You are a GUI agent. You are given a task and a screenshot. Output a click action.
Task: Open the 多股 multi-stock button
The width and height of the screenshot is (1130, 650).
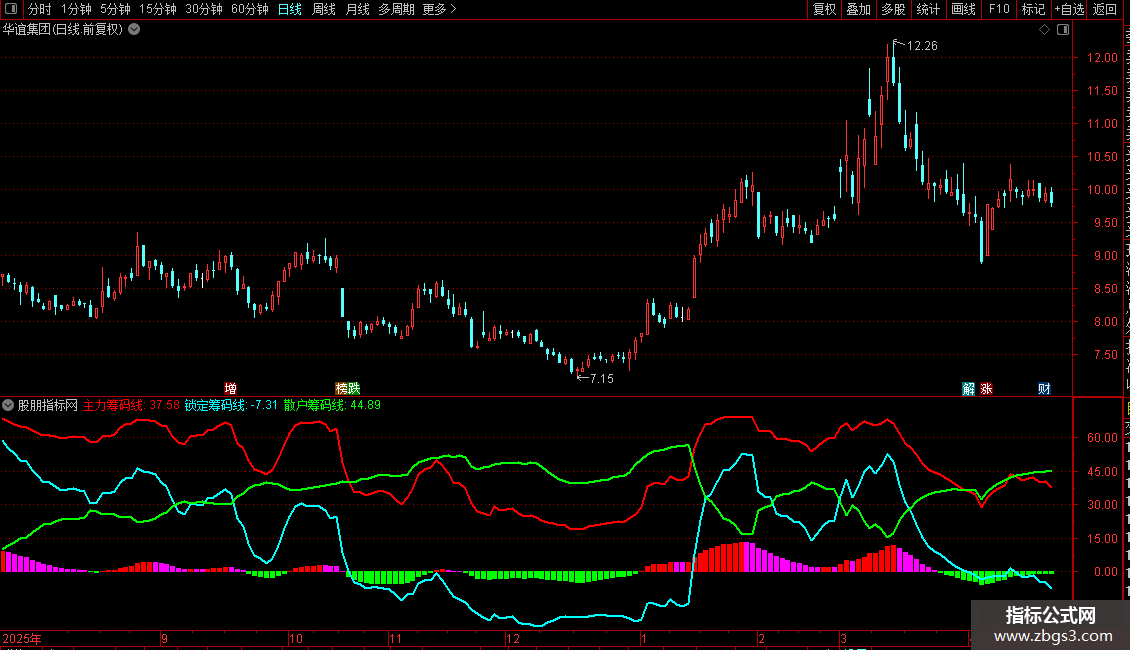pos(893,9)
